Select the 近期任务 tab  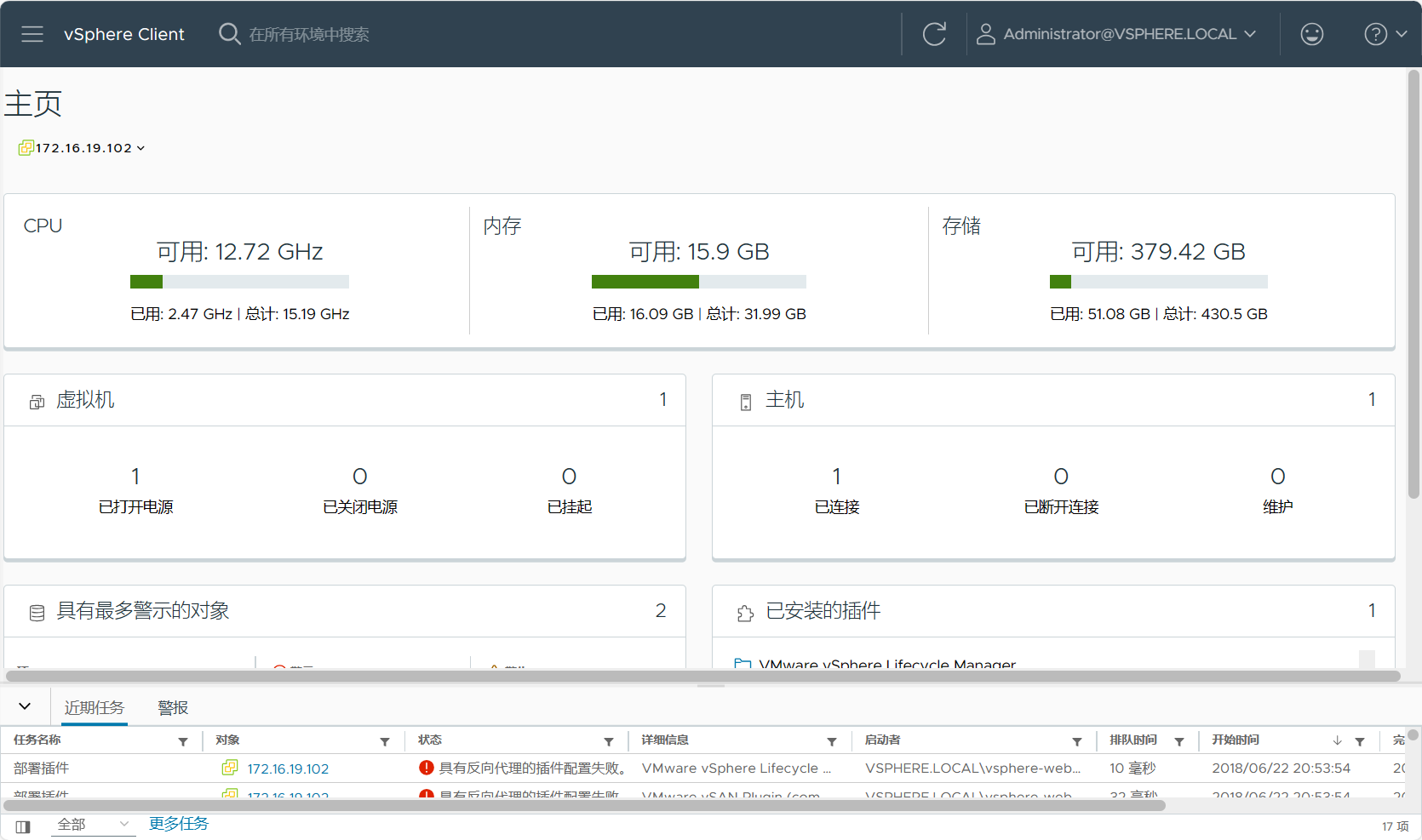coord(95,708)
